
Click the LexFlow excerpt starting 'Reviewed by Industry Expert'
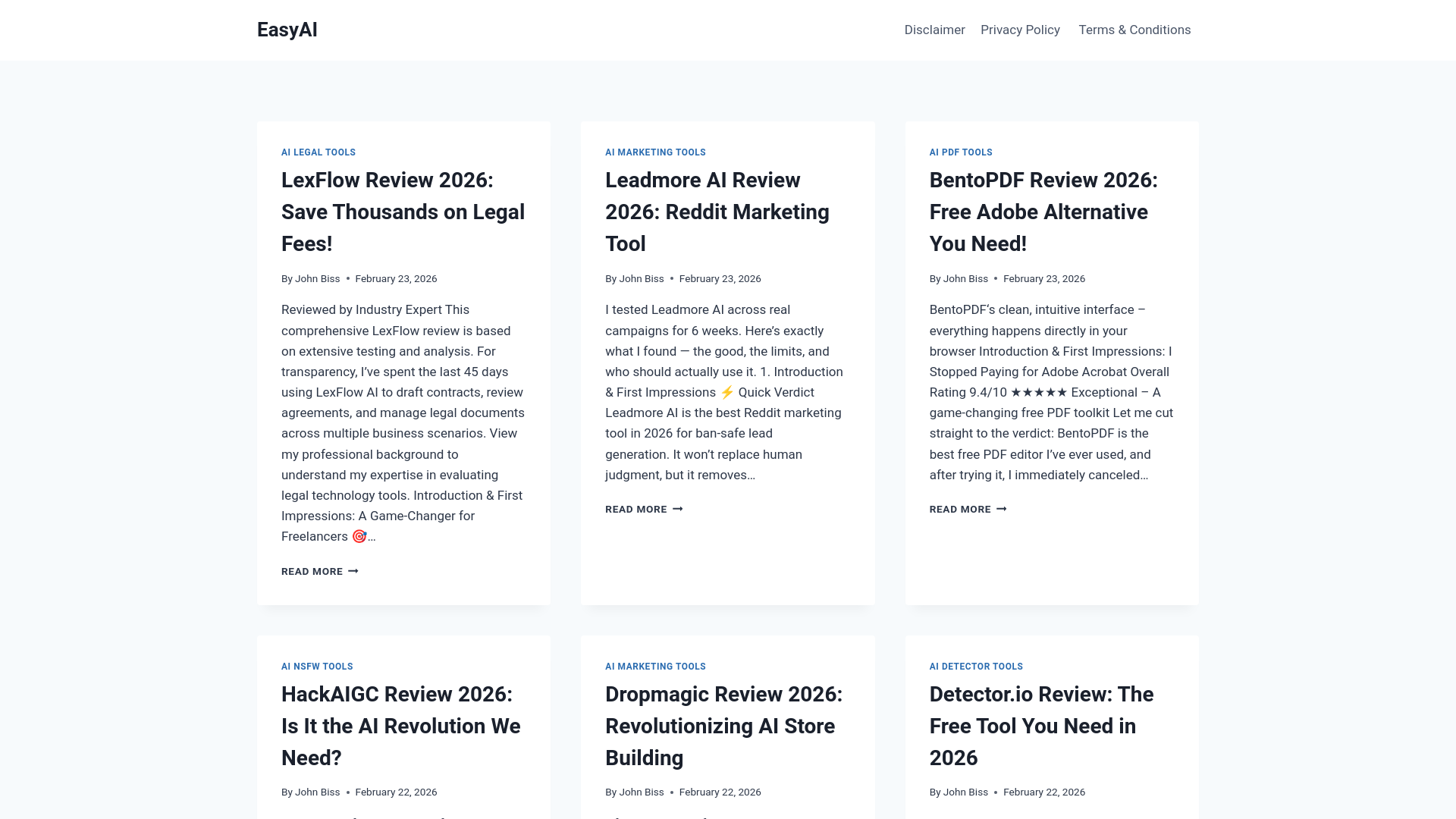point(403,423)
